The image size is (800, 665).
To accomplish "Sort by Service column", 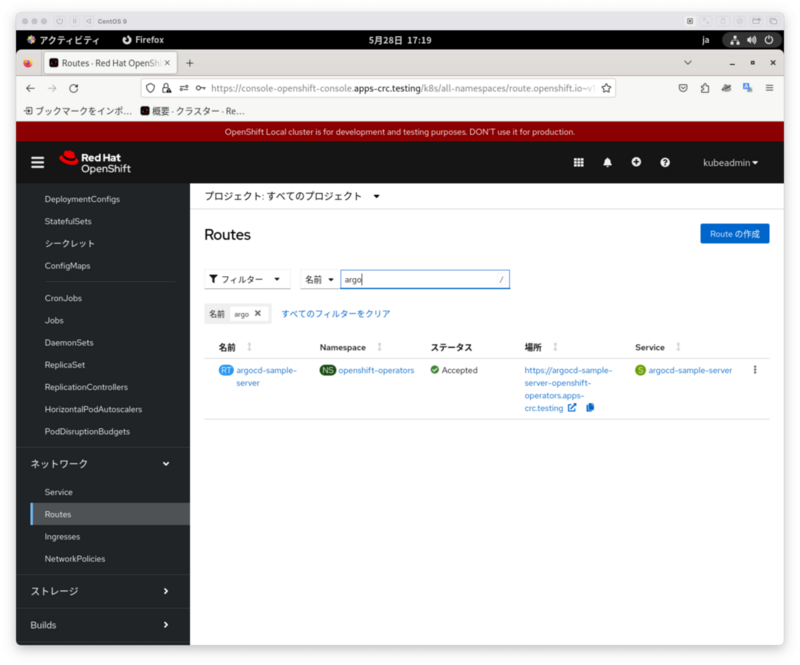I will (x=658, y=347).
